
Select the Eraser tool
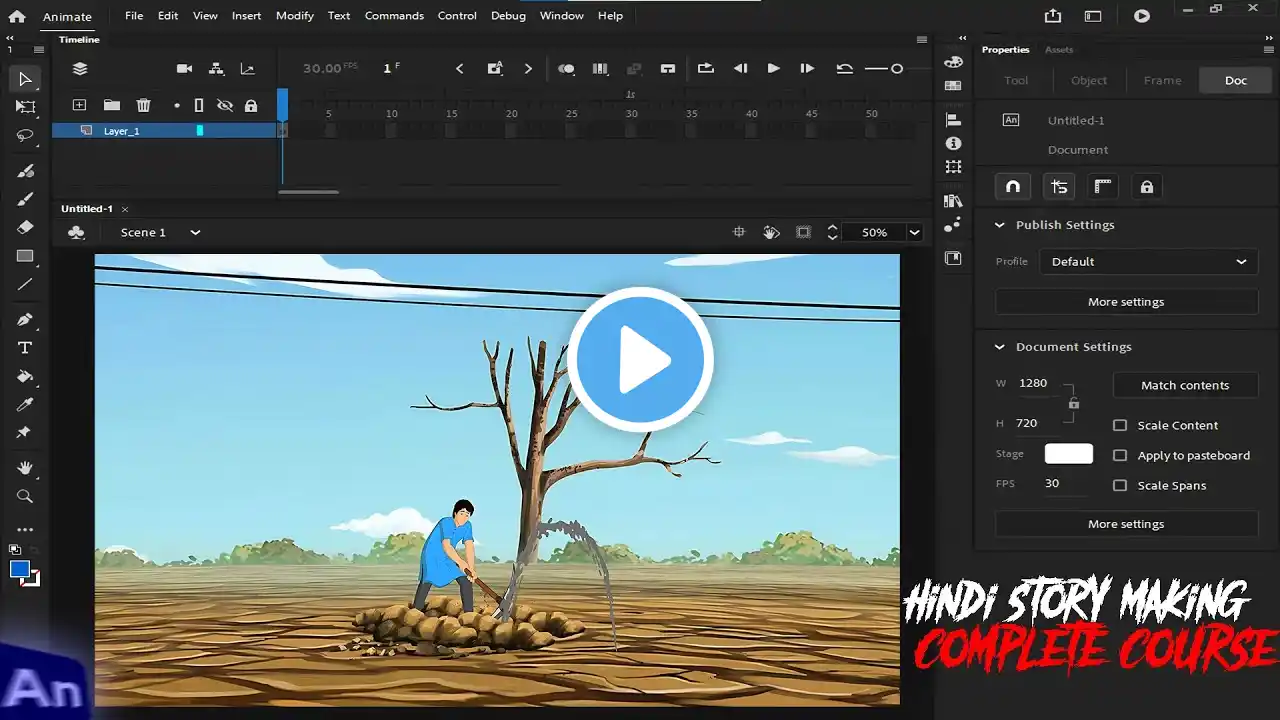pyautogui.click(x=25, y=227)
